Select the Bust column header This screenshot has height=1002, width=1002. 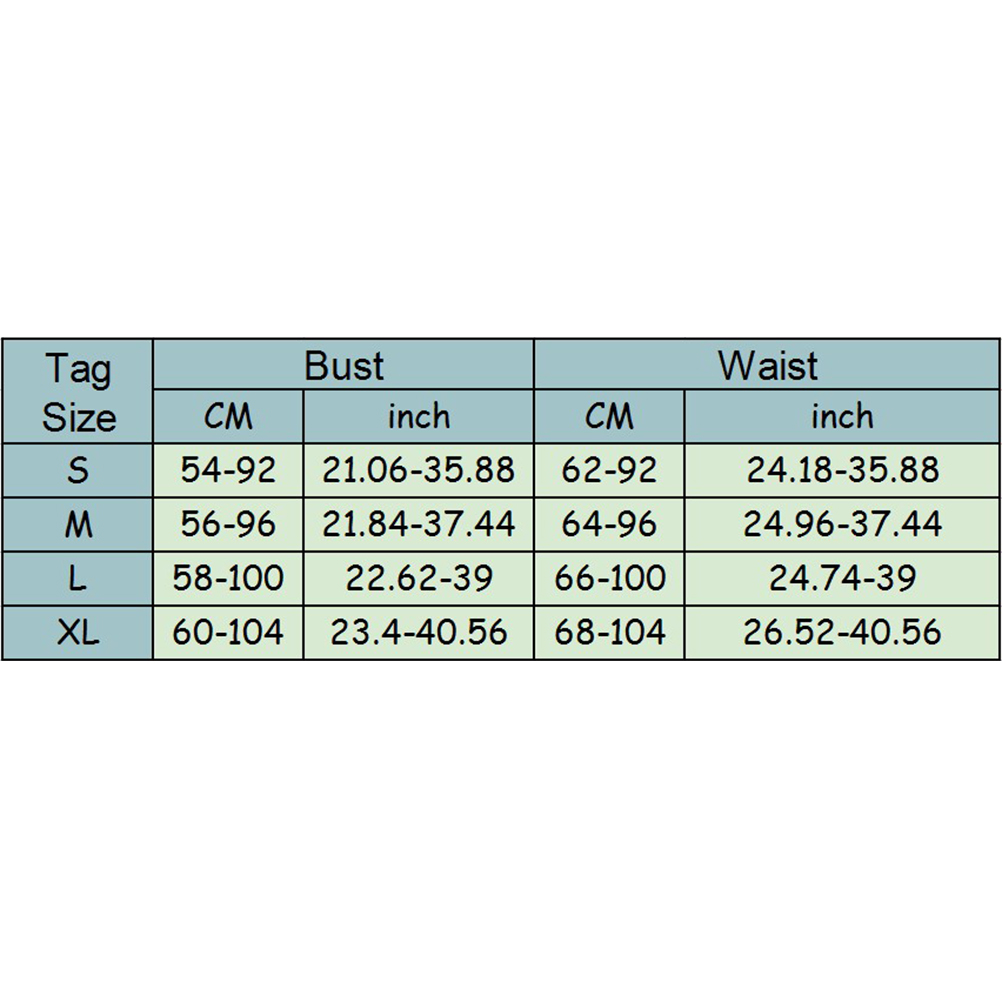[x=343, y=366]
